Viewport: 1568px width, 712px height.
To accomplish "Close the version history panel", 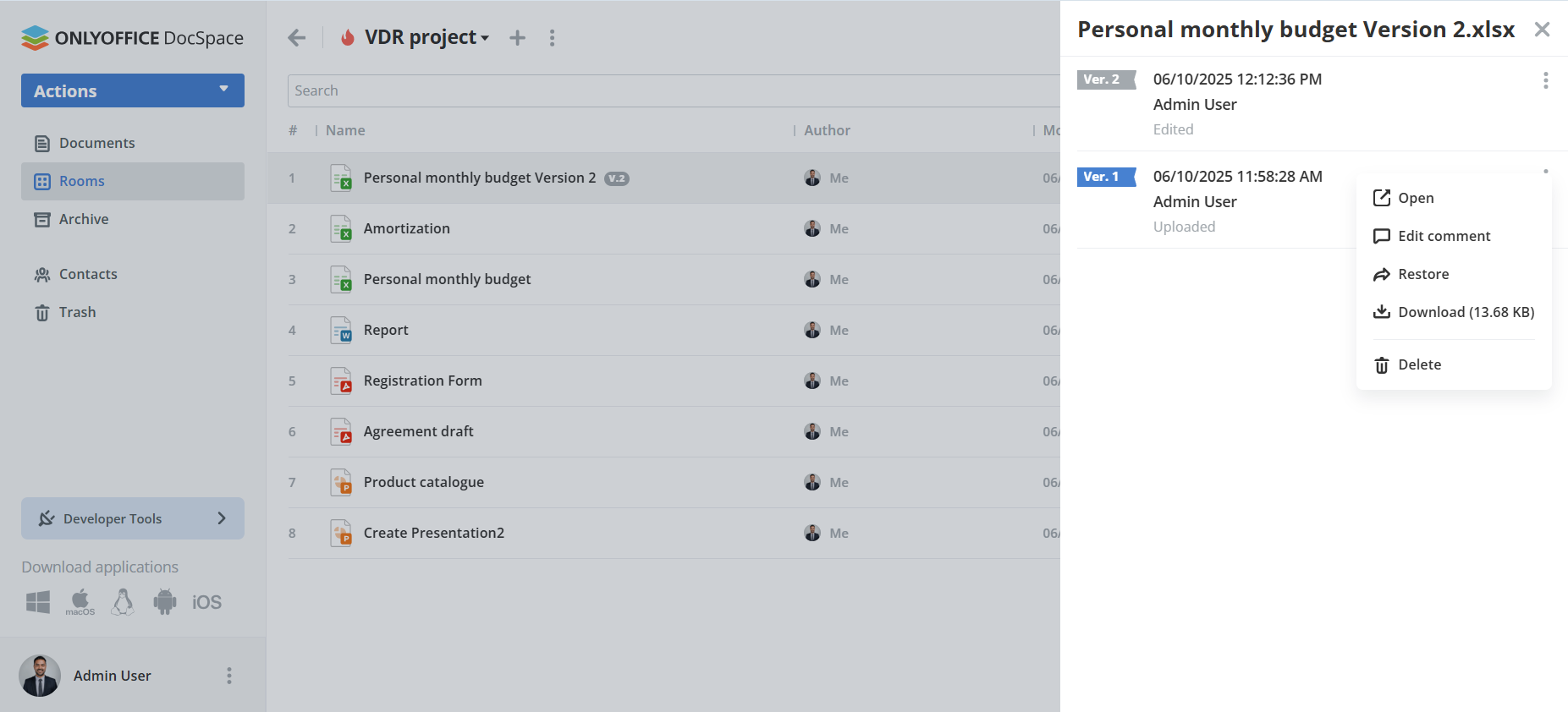I will pyautogui.click(x=1542, y=30).
